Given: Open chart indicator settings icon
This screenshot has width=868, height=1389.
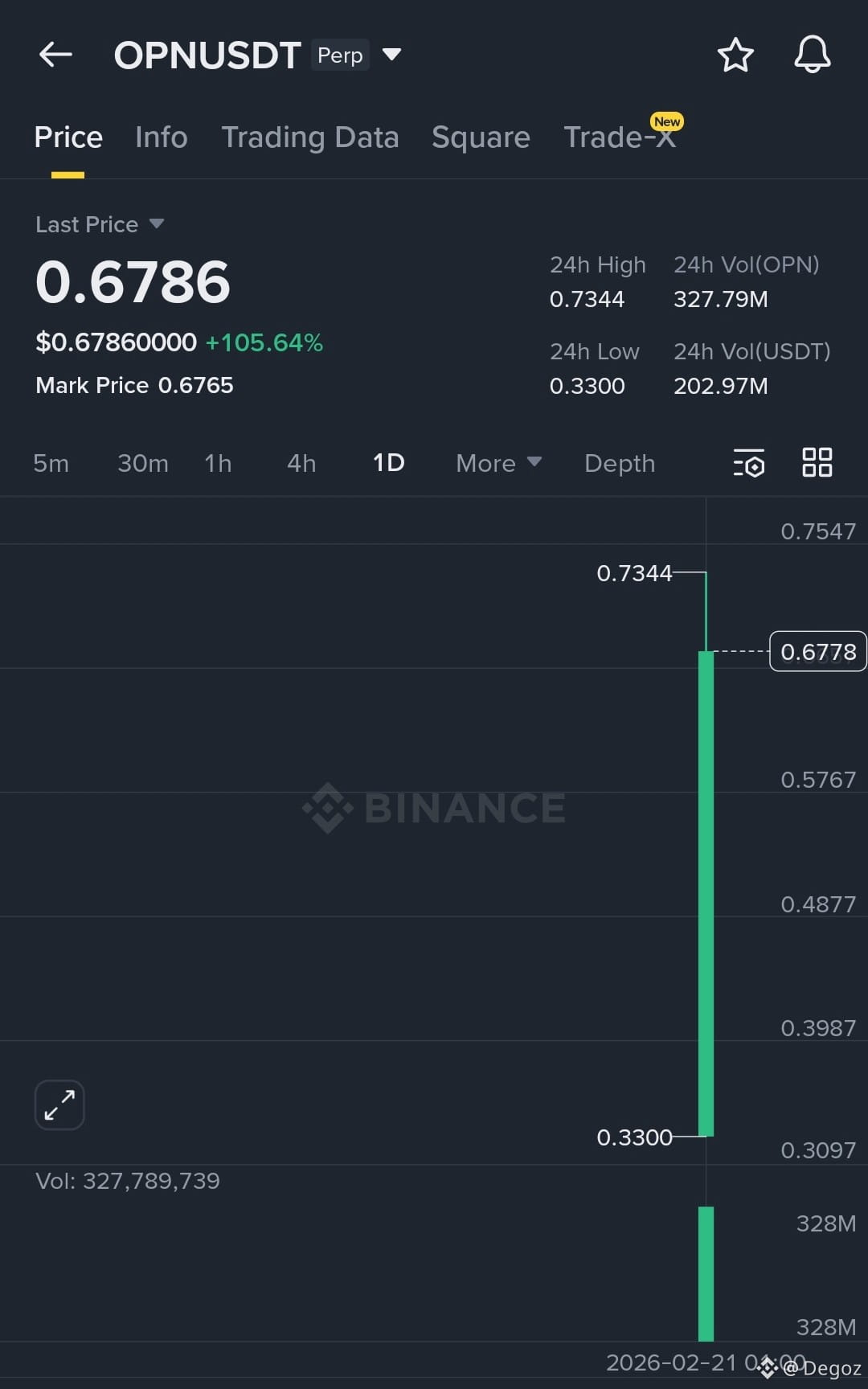Looking at the screenshot, I should pos(749,463).
